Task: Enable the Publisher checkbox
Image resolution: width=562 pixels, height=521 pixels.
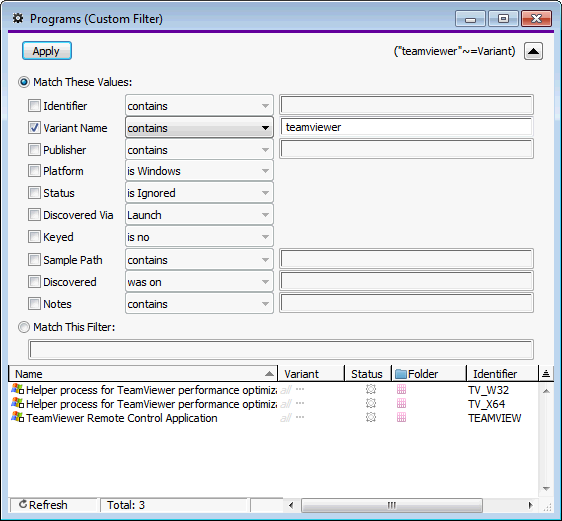Action: tap(34, 149)
